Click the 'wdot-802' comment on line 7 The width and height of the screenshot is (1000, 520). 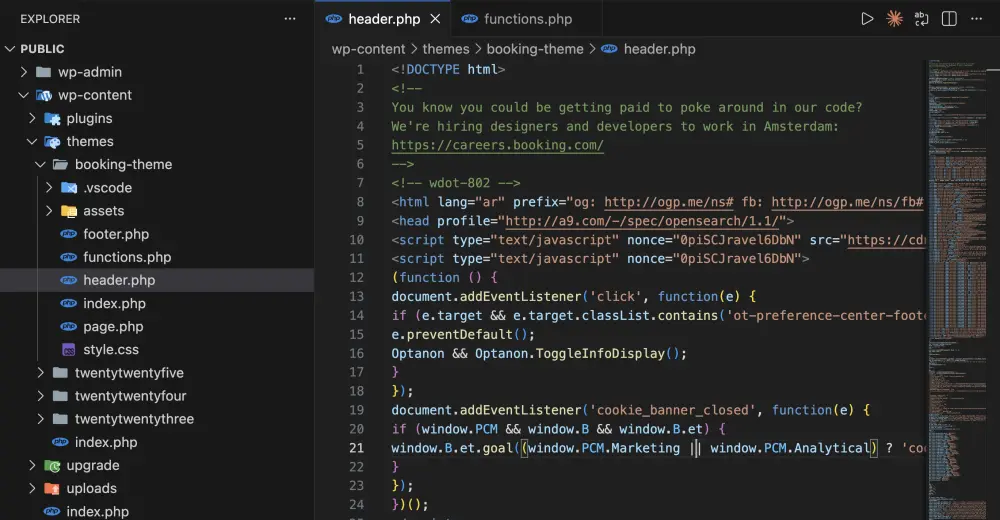[459, 183]
